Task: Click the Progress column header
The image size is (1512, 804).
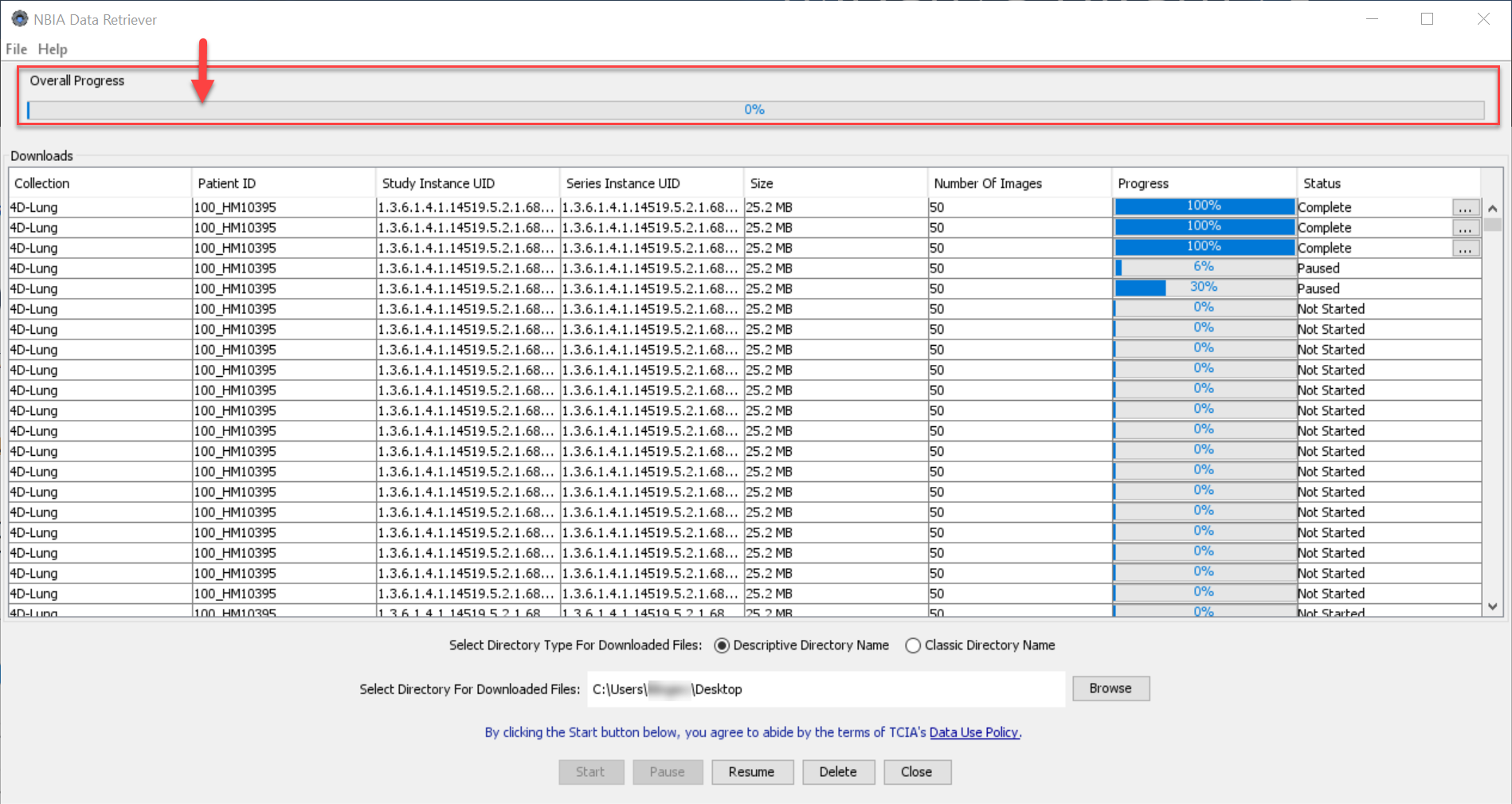Action: point(1205,183)
